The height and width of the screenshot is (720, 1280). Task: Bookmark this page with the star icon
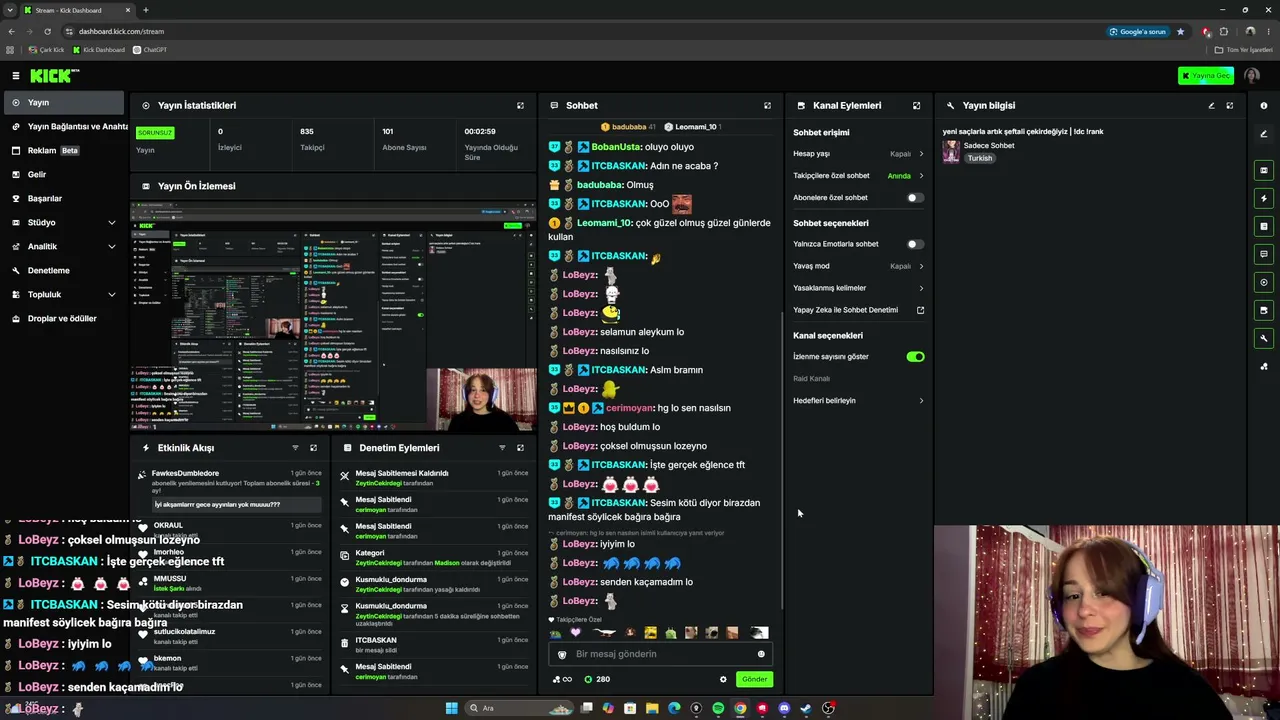tap(1180, 31)
